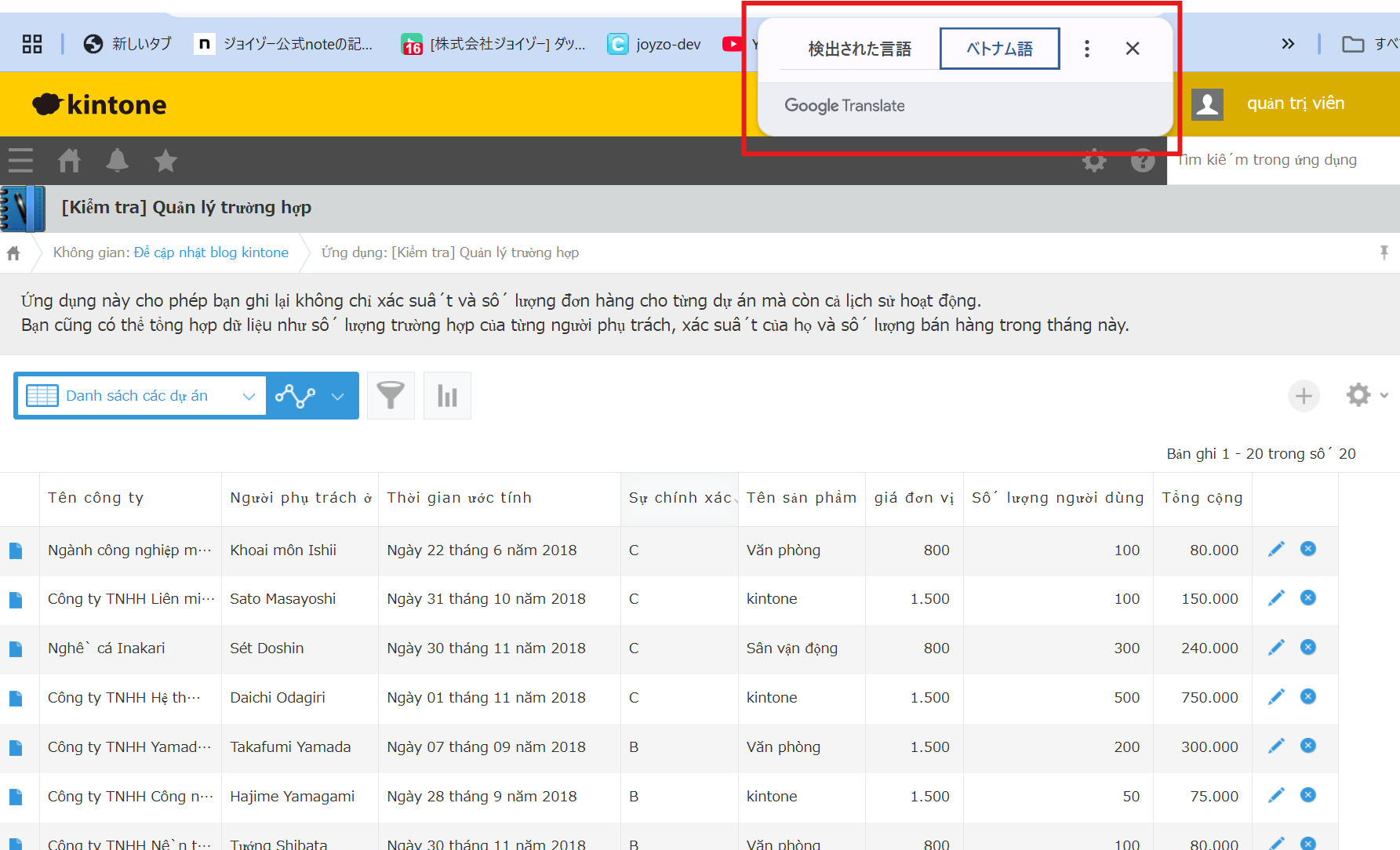The image size is (1400, 850).
Task: Pin the breadcrumb bar with pin icon
Action: [1384, 252]
